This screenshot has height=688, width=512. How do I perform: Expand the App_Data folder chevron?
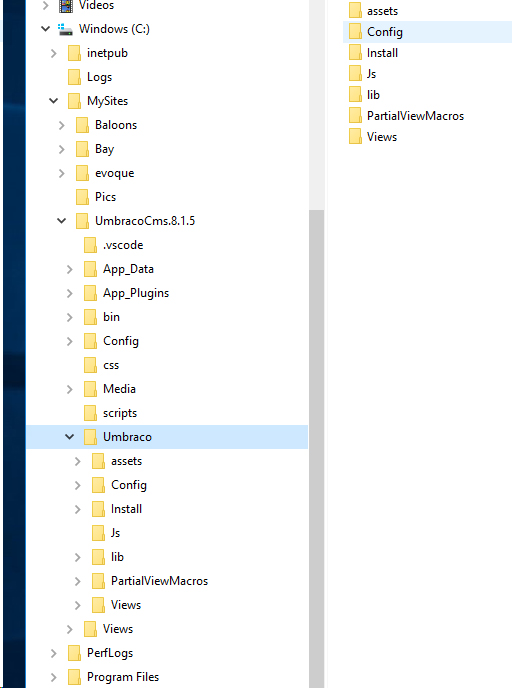coord(70,269)
